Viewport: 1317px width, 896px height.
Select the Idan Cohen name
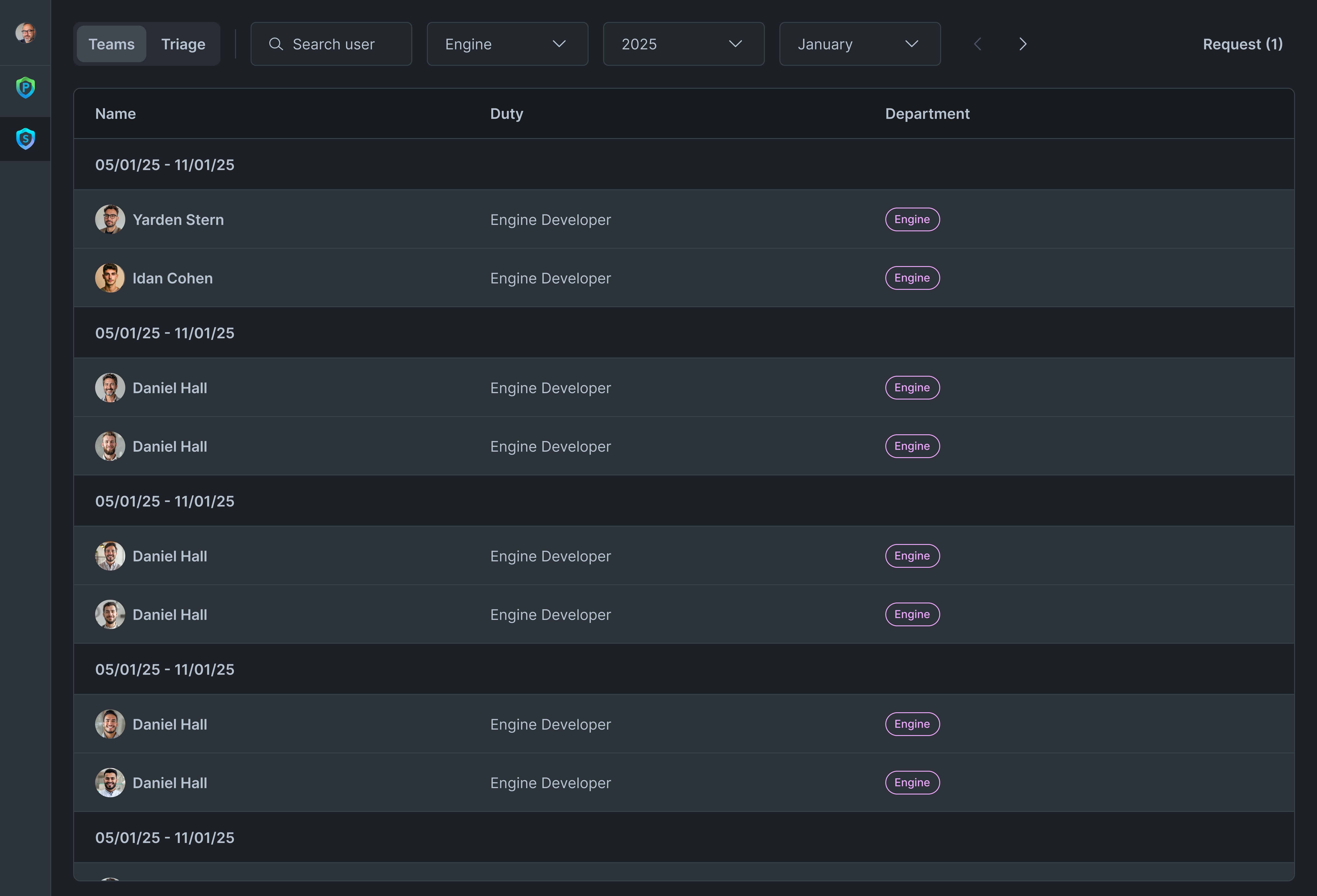173,279
